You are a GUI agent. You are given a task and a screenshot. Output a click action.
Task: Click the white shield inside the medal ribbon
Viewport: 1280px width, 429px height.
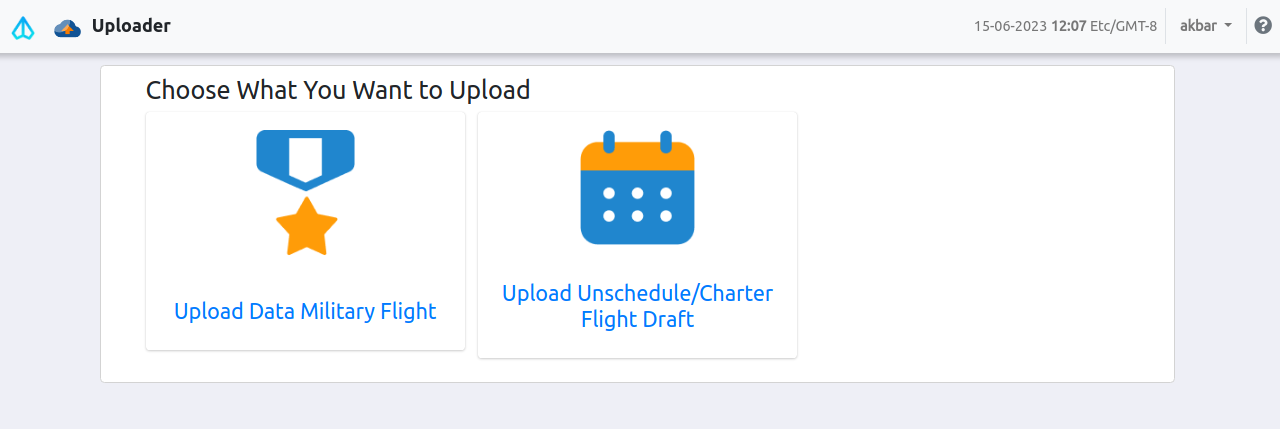[x=305, y=160]
